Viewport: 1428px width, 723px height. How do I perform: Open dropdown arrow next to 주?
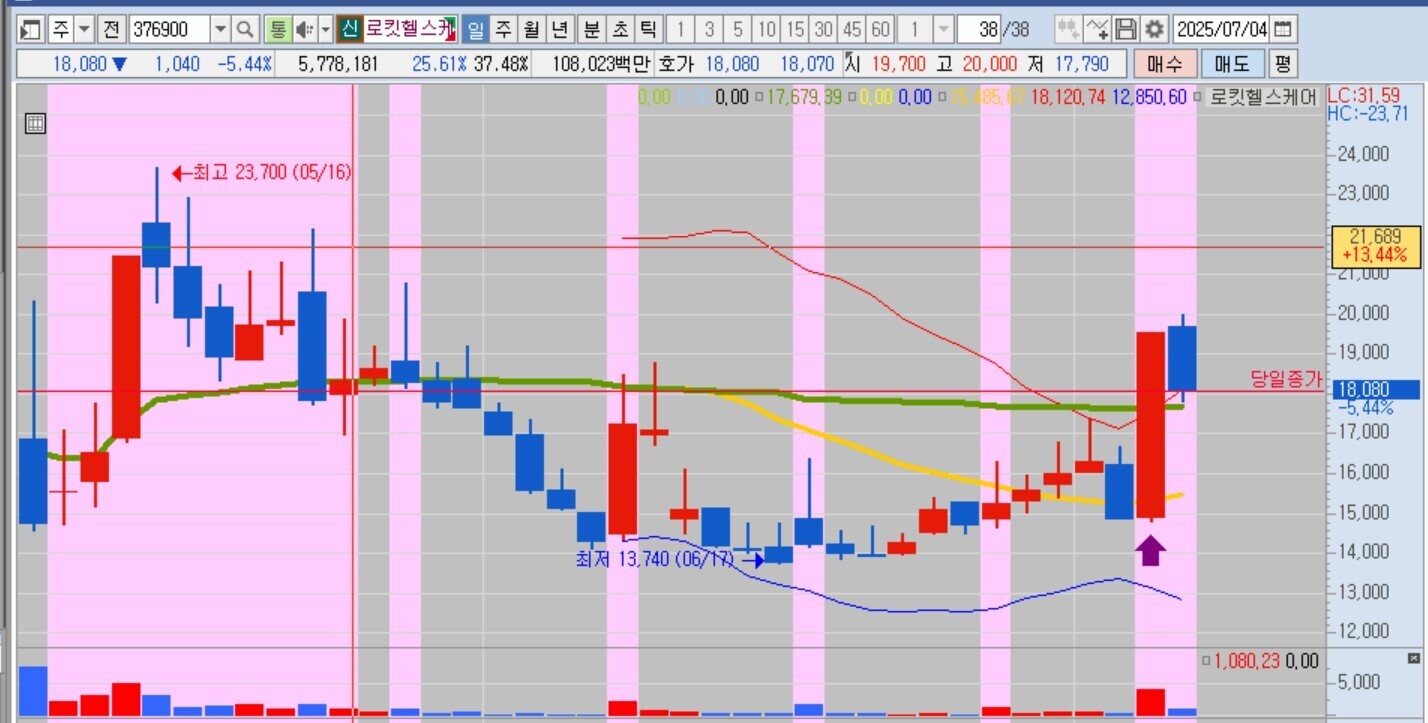coord(84,29)
